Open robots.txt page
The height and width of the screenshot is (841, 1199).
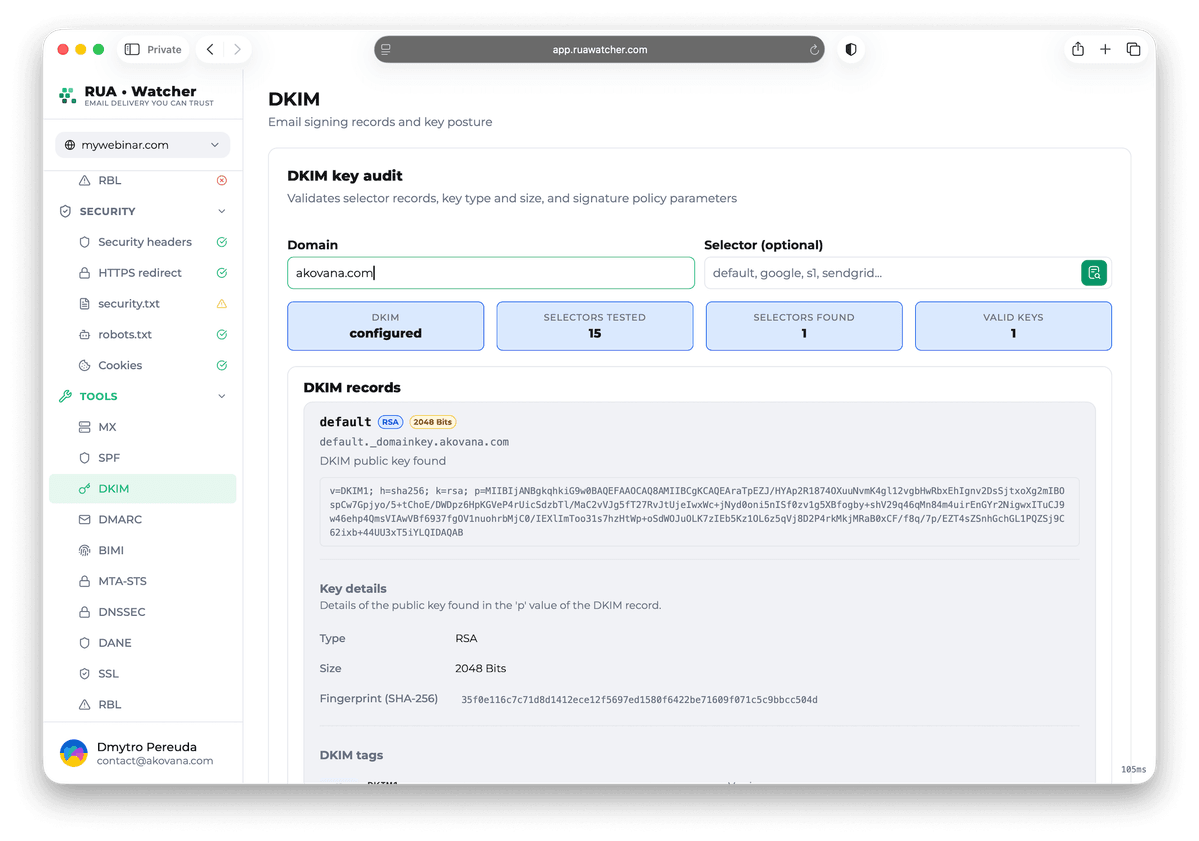tap(142, 334)
